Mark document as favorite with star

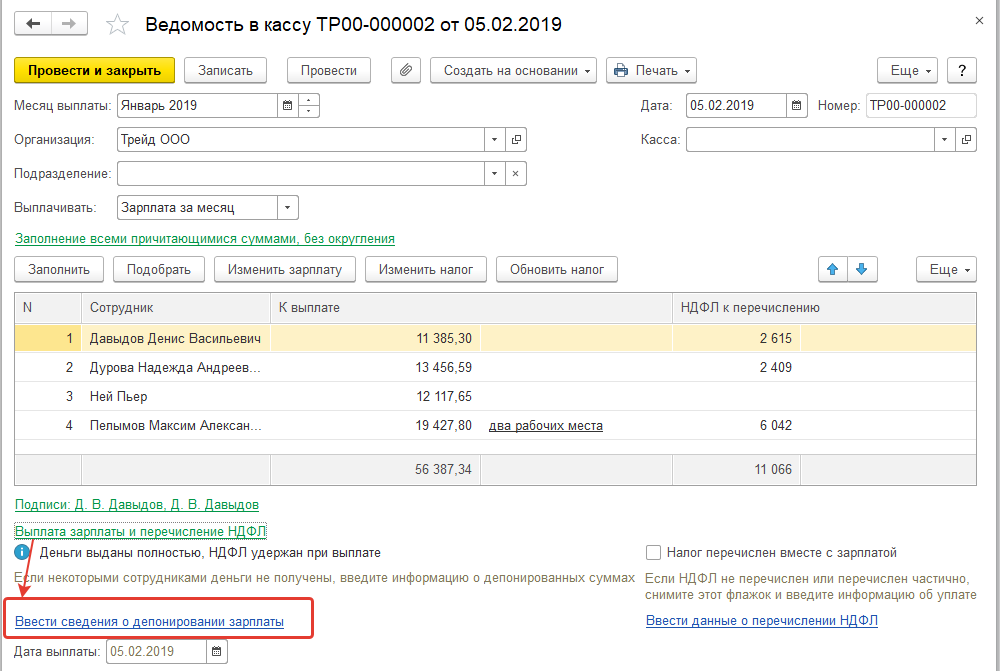pyautogui.click(x=117, y=24)
